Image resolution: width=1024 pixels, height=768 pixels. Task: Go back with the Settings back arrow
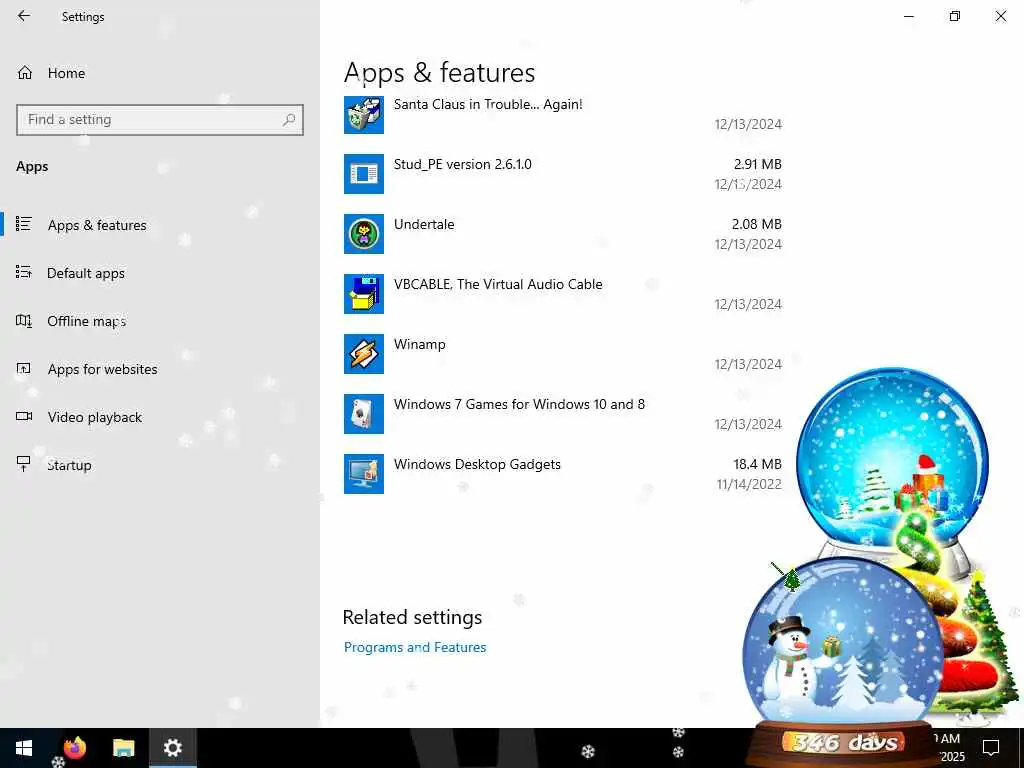[x=24, y=16]
